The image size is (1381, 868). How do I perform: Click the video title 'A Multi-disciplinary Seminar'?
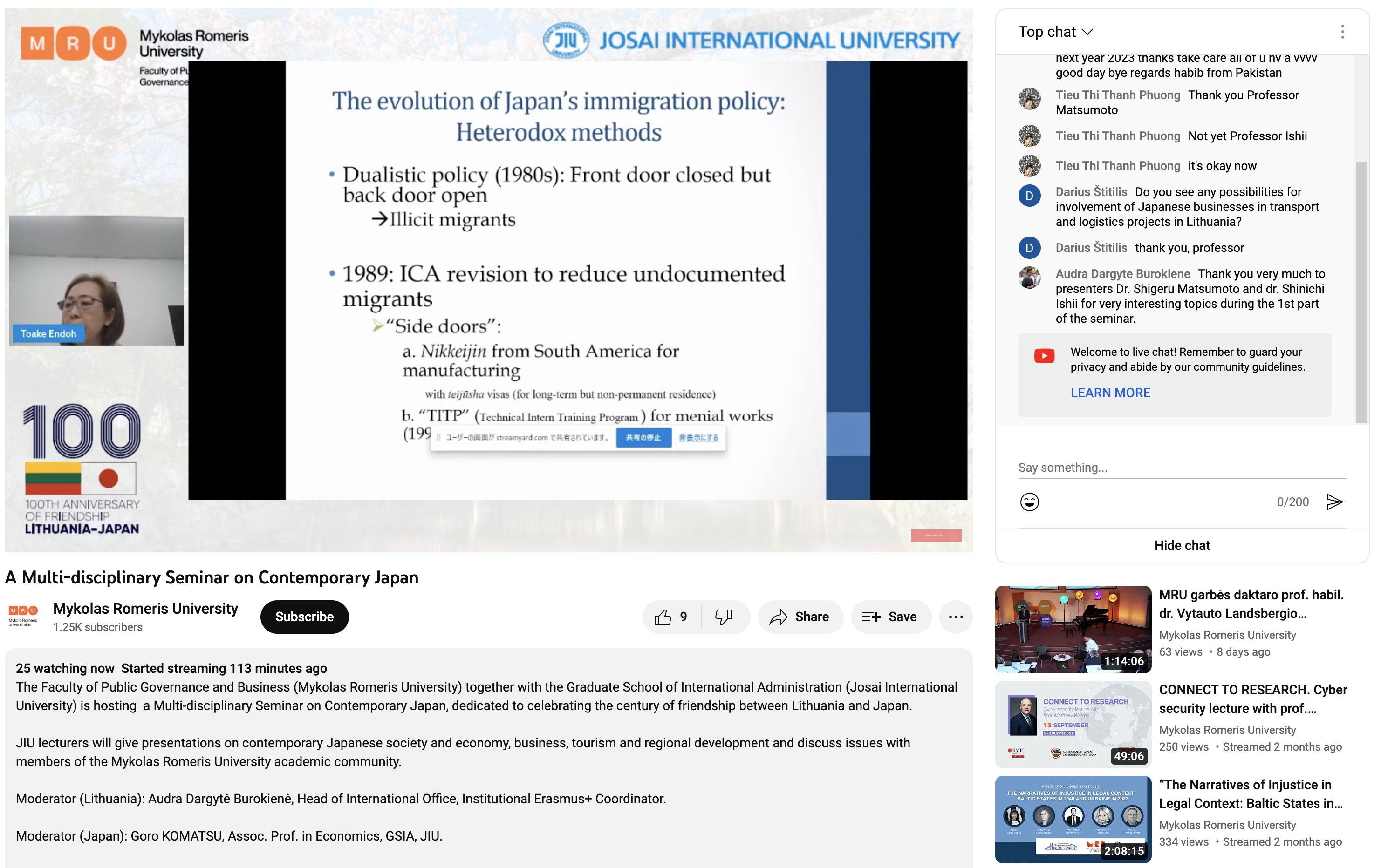coord(212,578)
